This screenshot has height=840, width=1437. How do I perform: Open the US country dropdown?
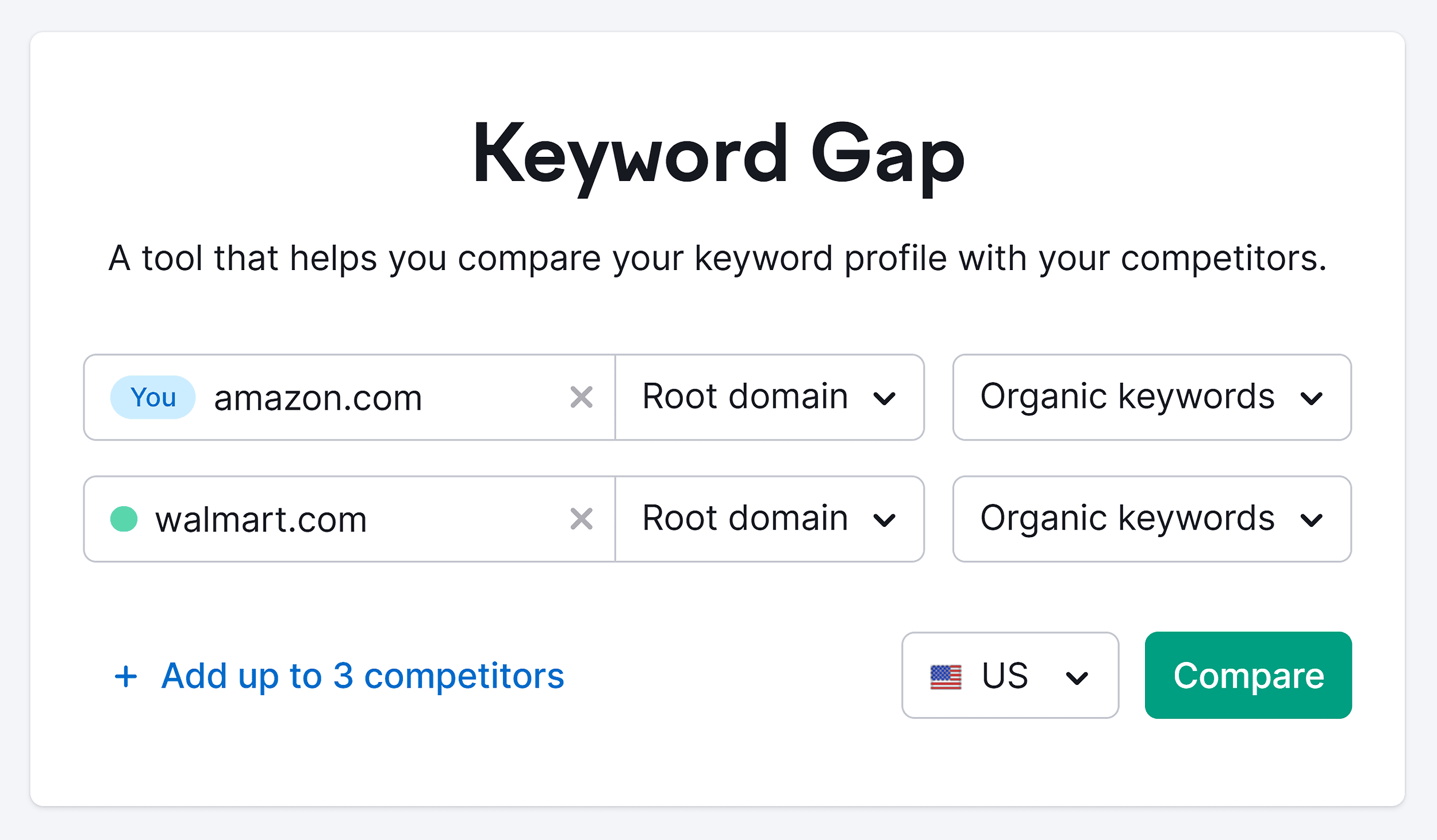1010,676
